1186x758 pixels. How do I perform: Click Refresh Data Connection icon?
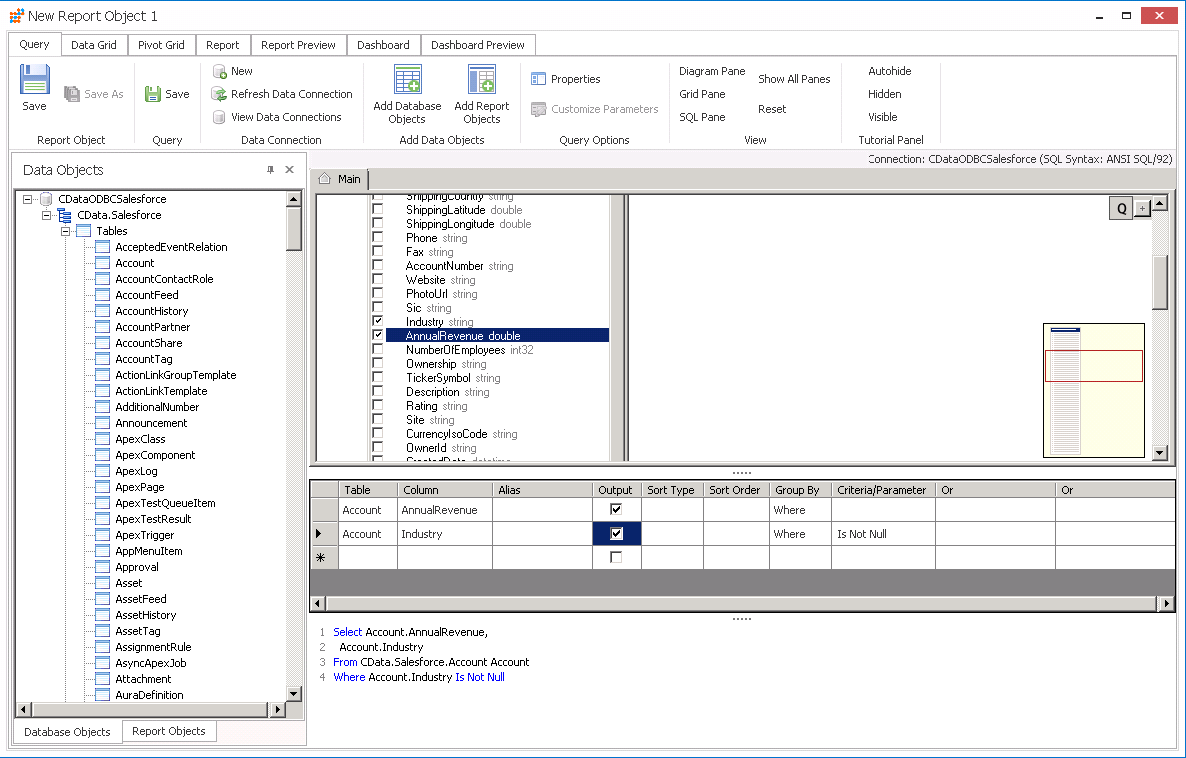(x=219, y=94)
